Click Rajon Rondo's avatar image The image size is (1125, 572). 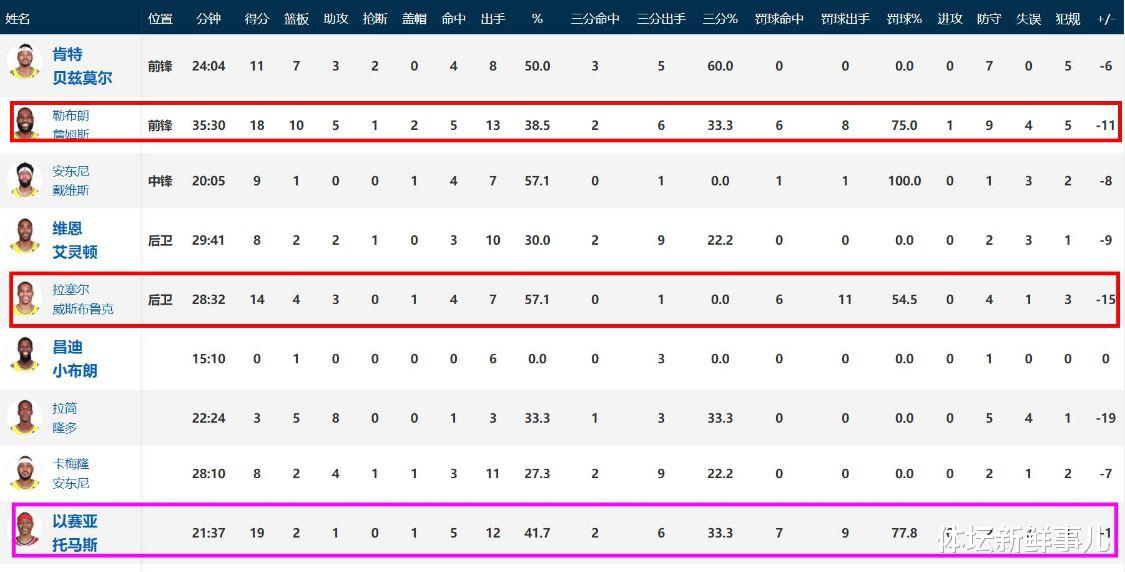24,417
